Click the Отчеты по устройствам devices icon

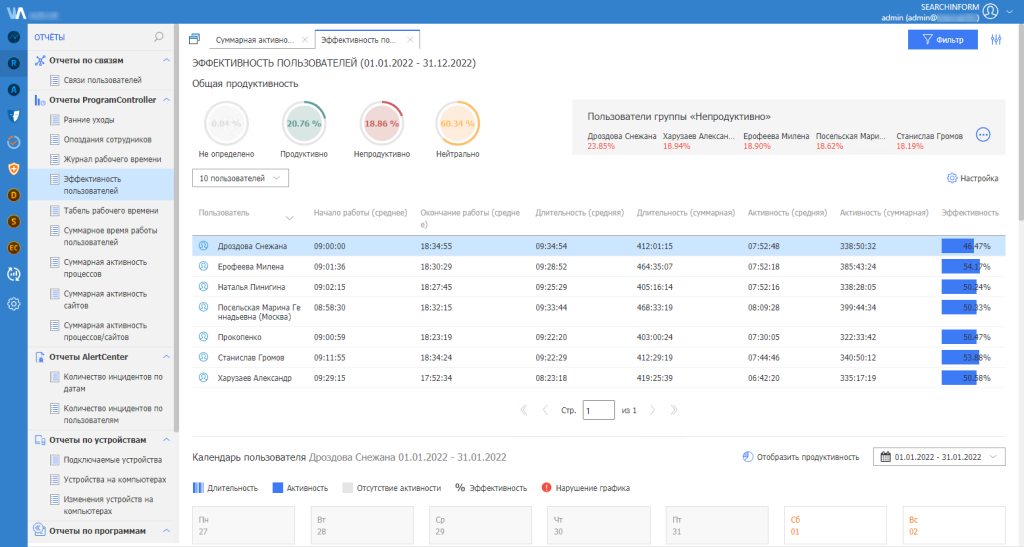tap(40, 440)
